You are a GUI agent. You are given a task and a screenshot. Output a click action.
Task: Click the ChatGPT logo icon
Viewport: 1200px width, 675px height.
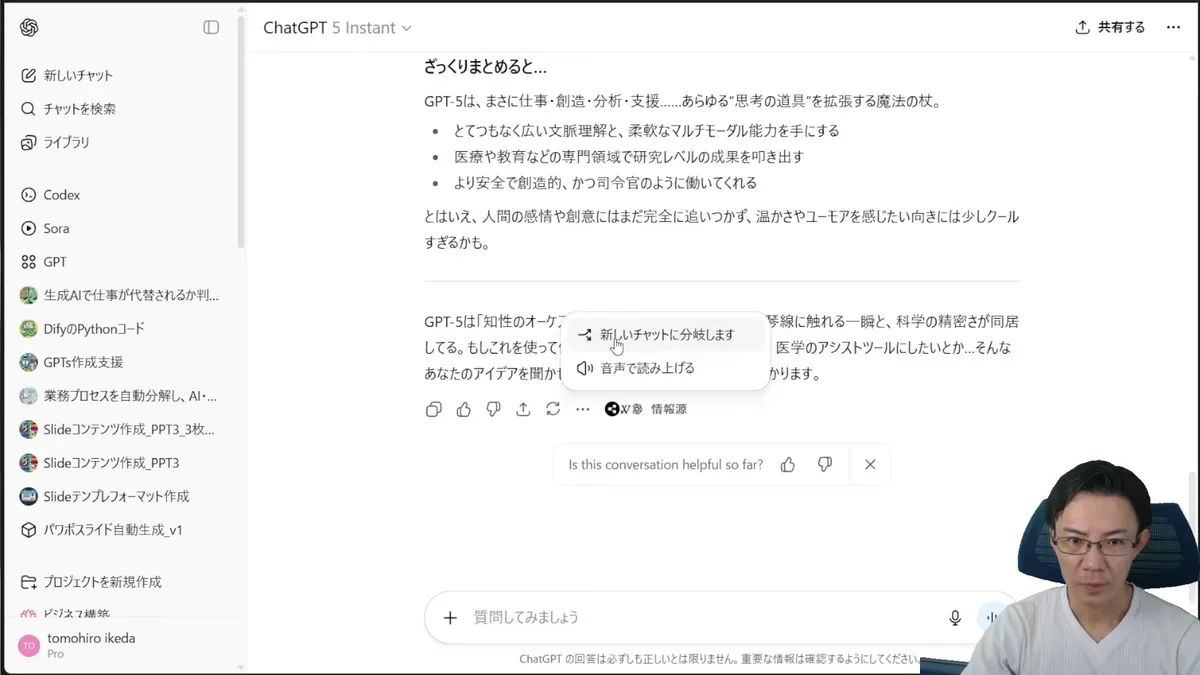(29, 28)
